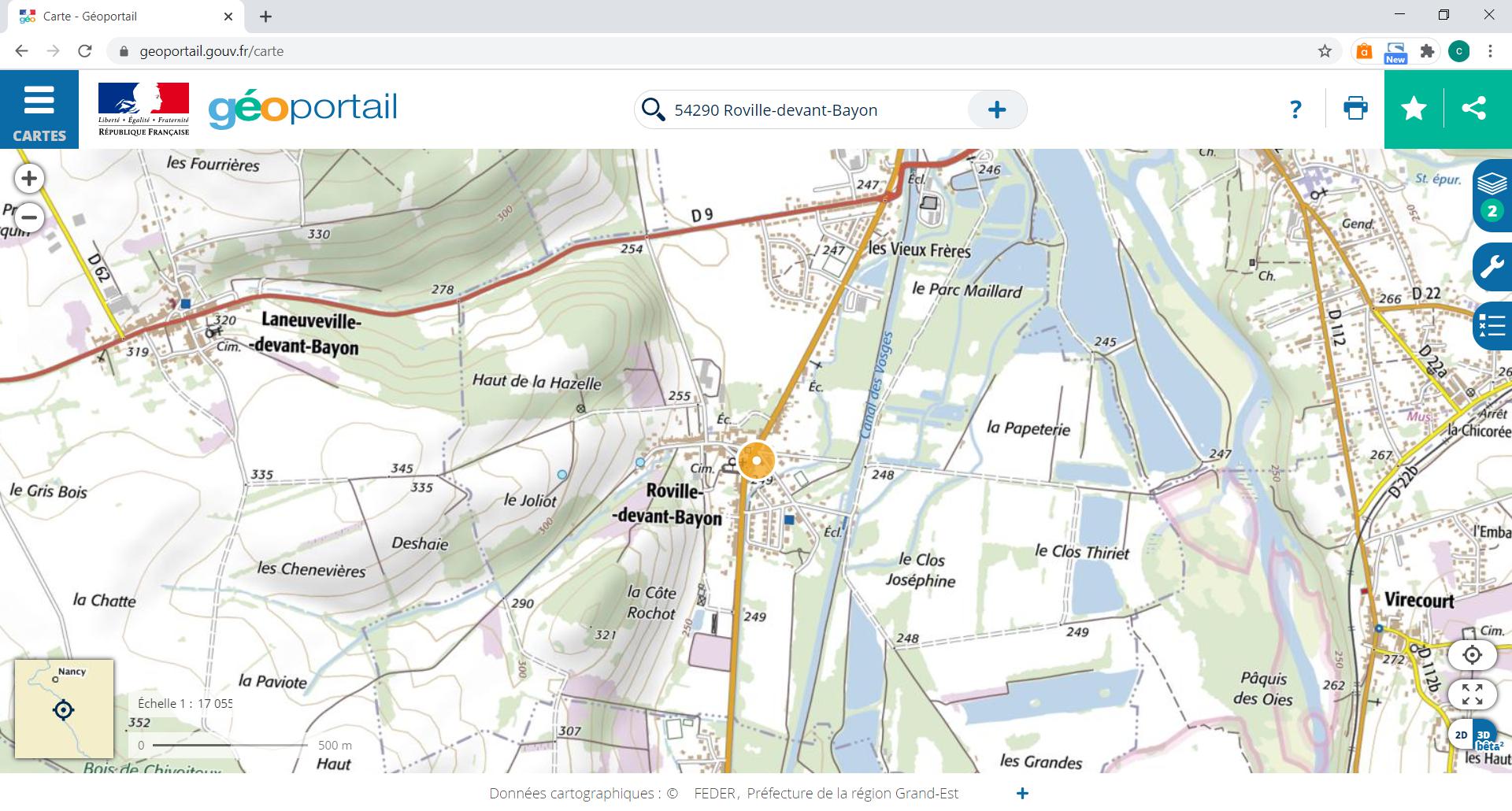Click the search magnifier icon
1512x811 pixels.
(x=653, y=109)
